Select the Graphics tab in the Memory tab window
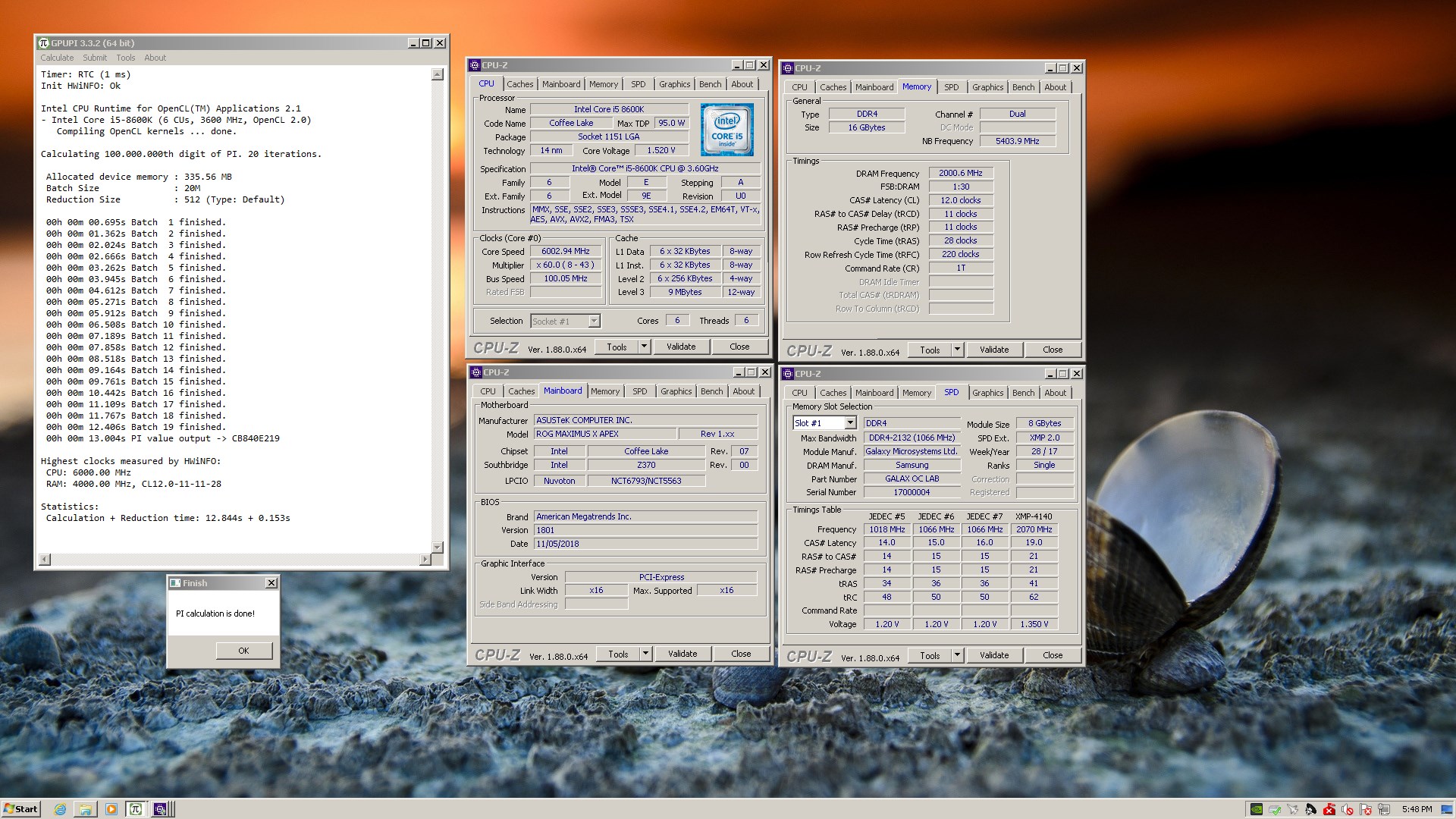This screenshot has width=1456, height=819. [988, 87]
